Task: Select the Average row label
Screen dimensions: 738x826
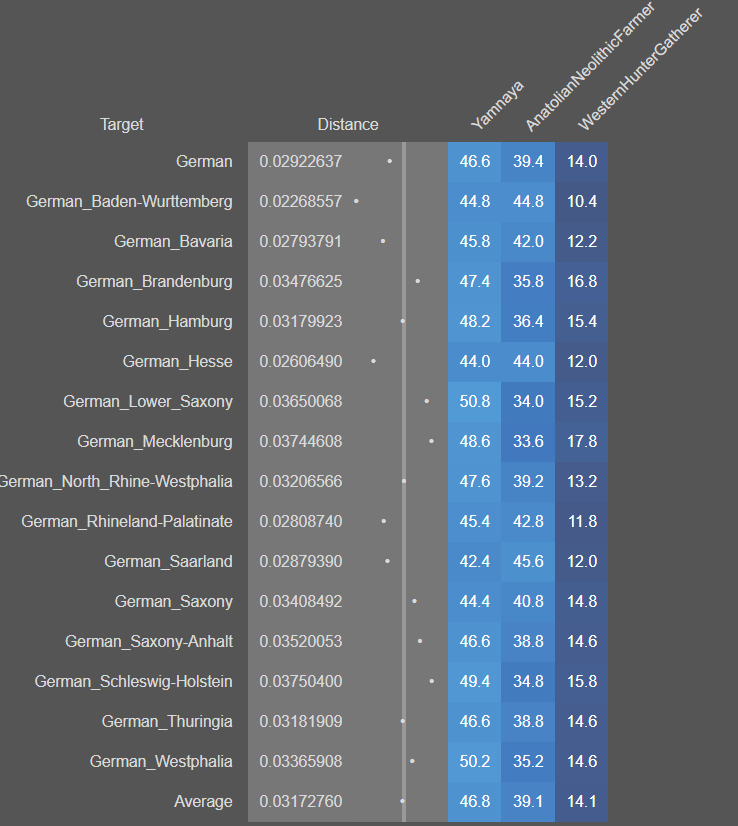Action: click(x=203, y=802)
